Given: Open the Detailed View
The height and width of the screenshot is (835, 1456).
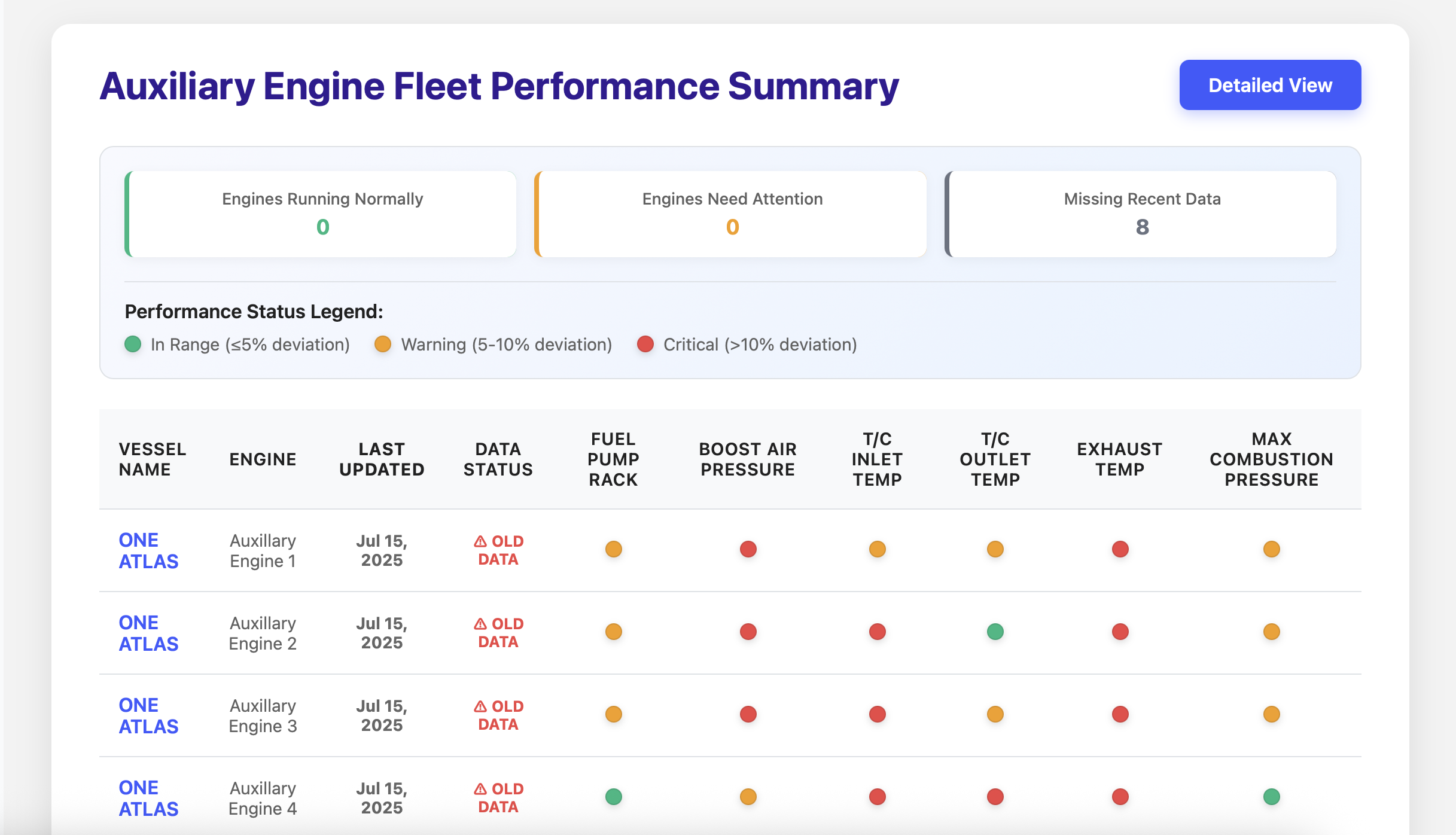Looking at the screenshot, I should (1269, 84).
